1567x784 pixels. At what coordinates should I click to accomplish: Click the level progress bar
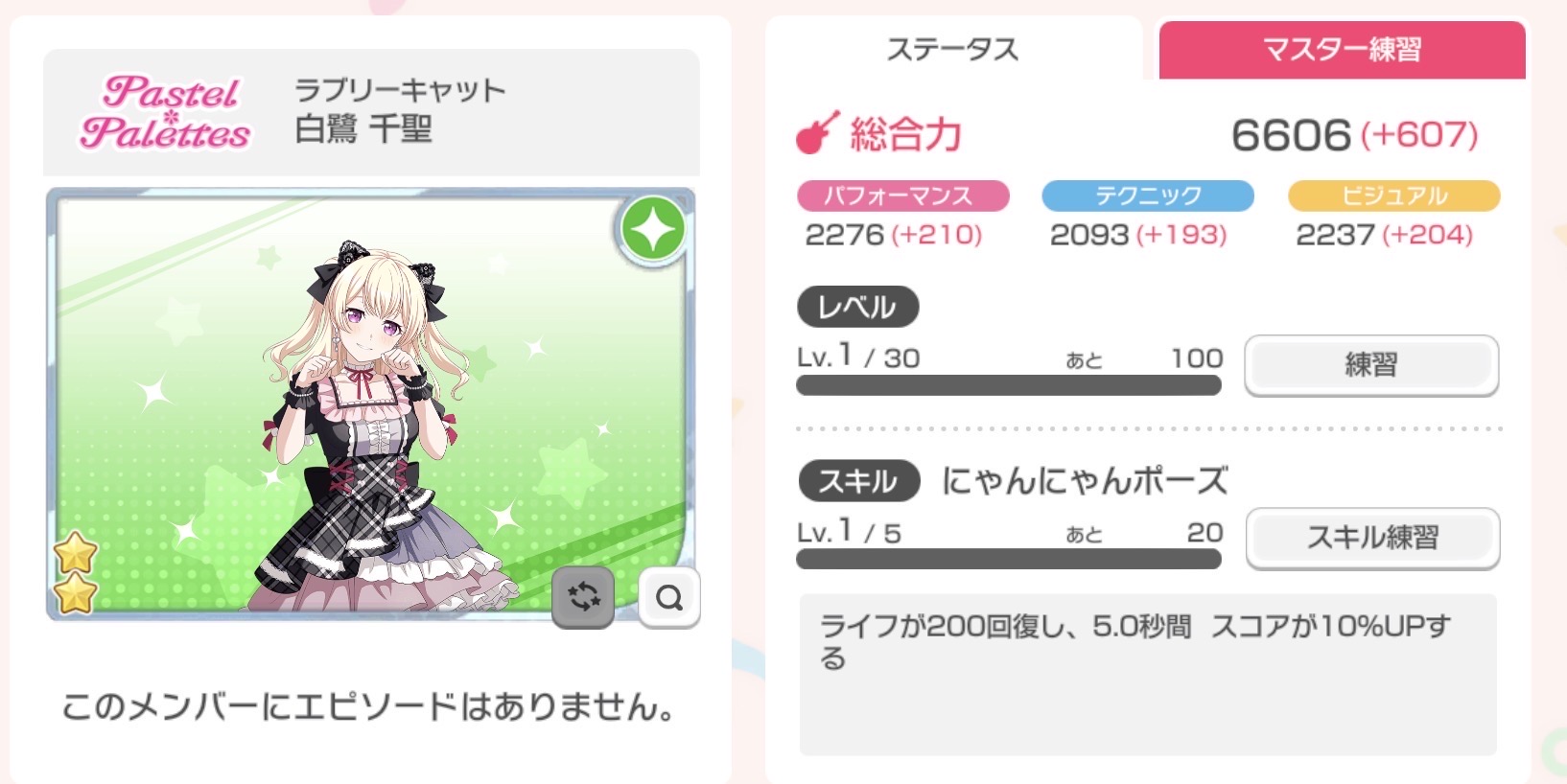tap(1009, 385)
